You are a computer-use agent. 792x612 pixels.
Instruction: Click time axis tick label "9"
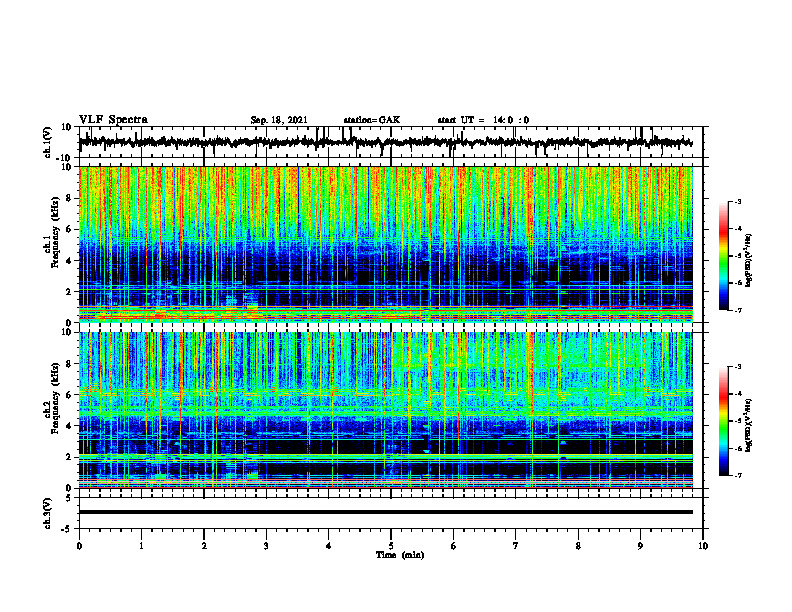pos(640,546)
